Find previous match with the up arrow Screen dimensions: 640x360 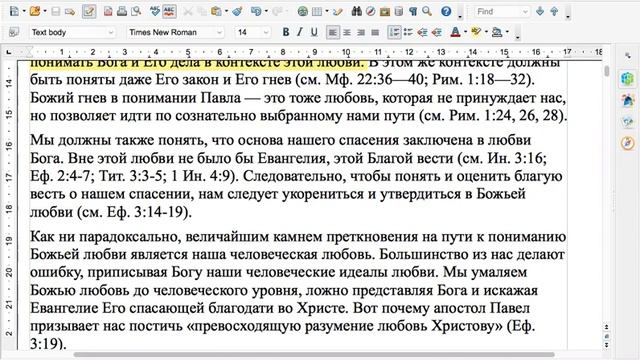tap(554, 11)
